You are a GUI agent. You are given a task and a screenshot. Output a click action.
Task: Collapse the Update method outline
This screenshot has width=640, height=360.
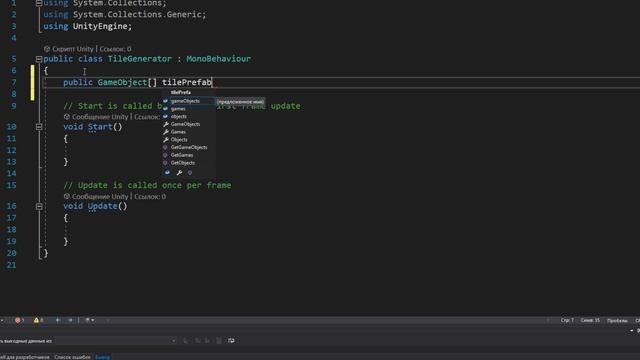(39, 207)
